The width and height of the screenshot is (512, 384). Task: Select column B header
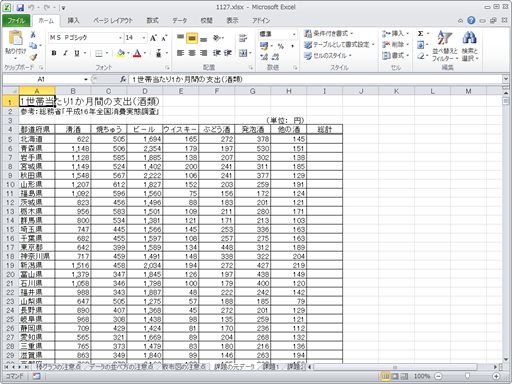click(73, 91)
